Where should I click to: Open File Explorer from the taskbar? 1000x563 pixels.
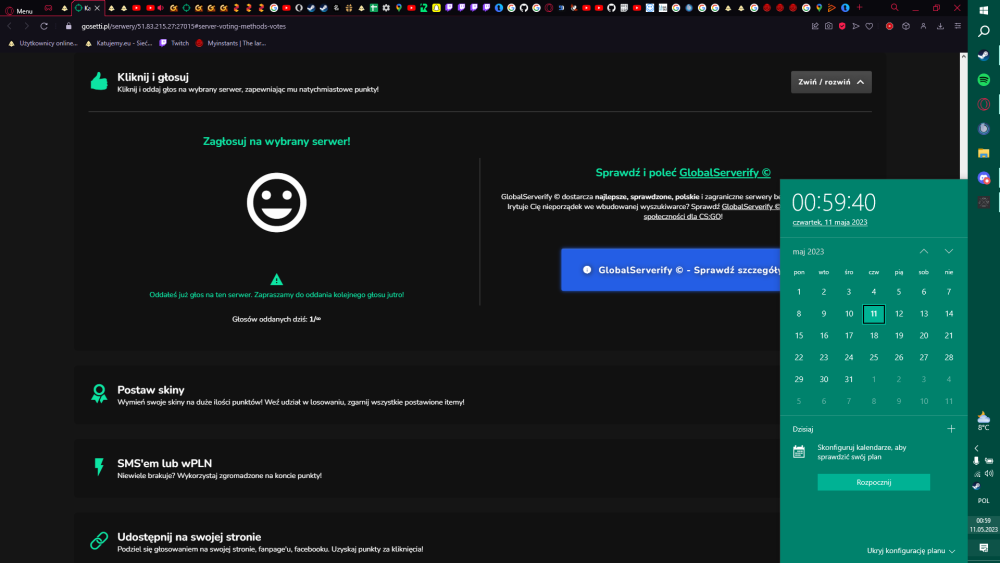(x=983, y=153)
